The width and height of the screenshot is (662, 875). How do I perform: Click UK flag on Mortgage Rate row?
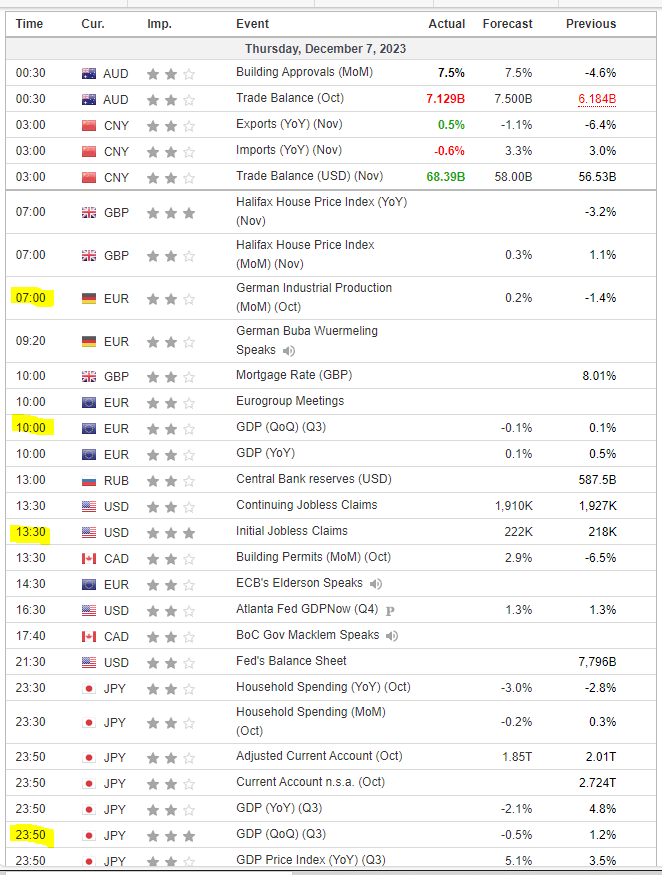coord(90,376)
